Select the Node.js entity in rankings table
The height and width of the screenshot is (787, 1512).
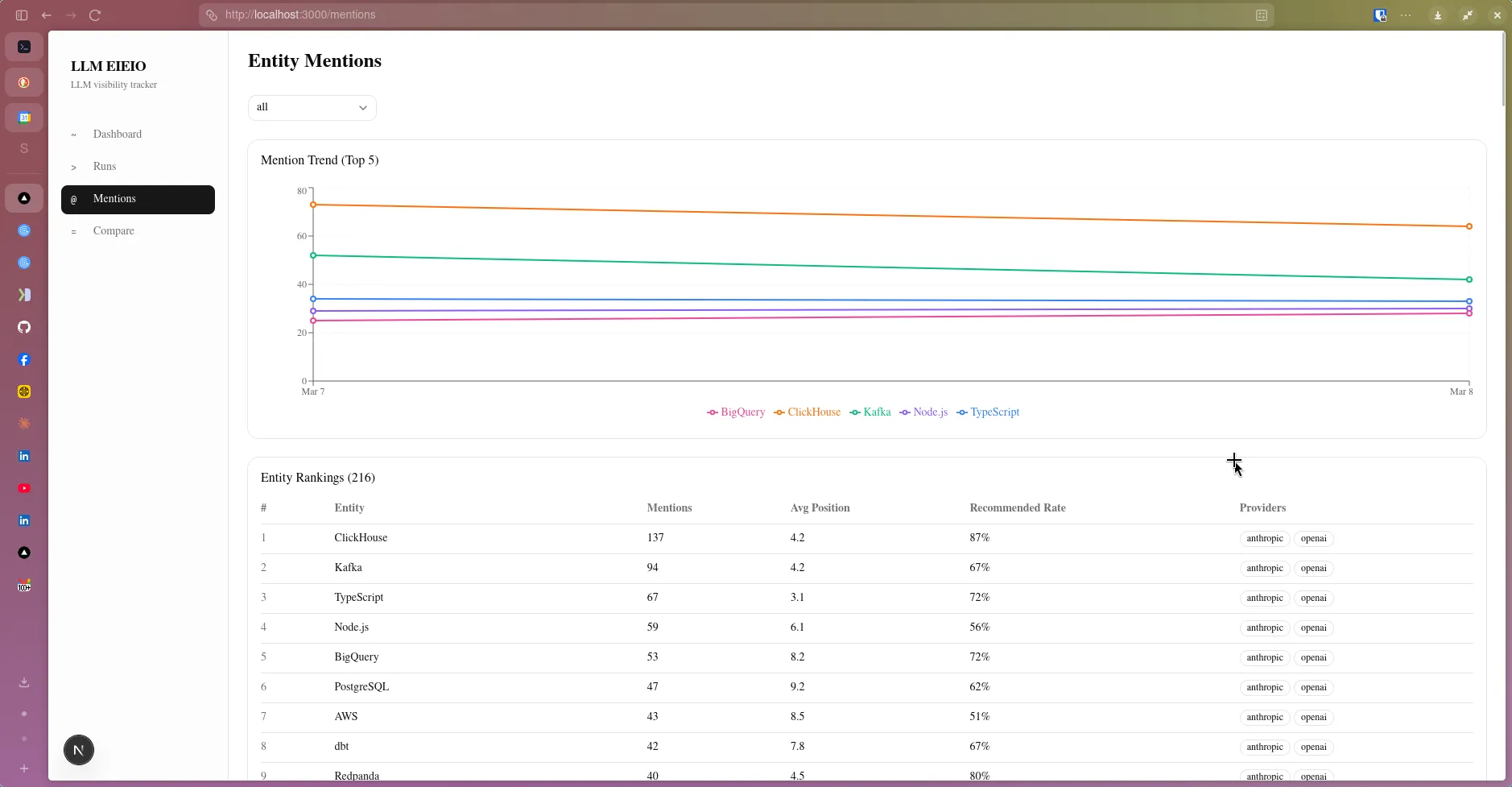coord(351,628)
